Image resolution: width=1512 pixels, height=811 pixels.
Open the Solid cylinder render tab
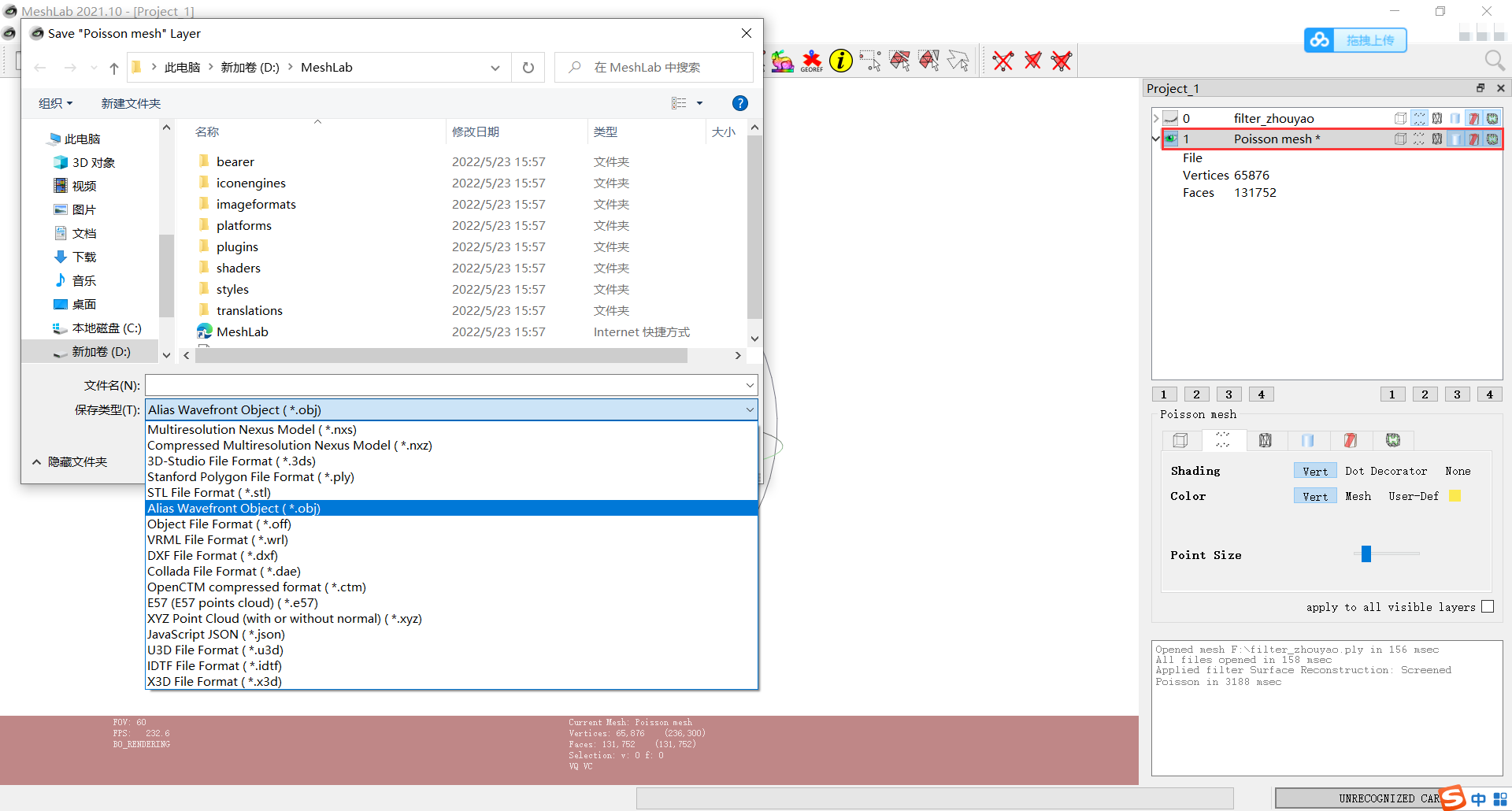click(1308, 440)
